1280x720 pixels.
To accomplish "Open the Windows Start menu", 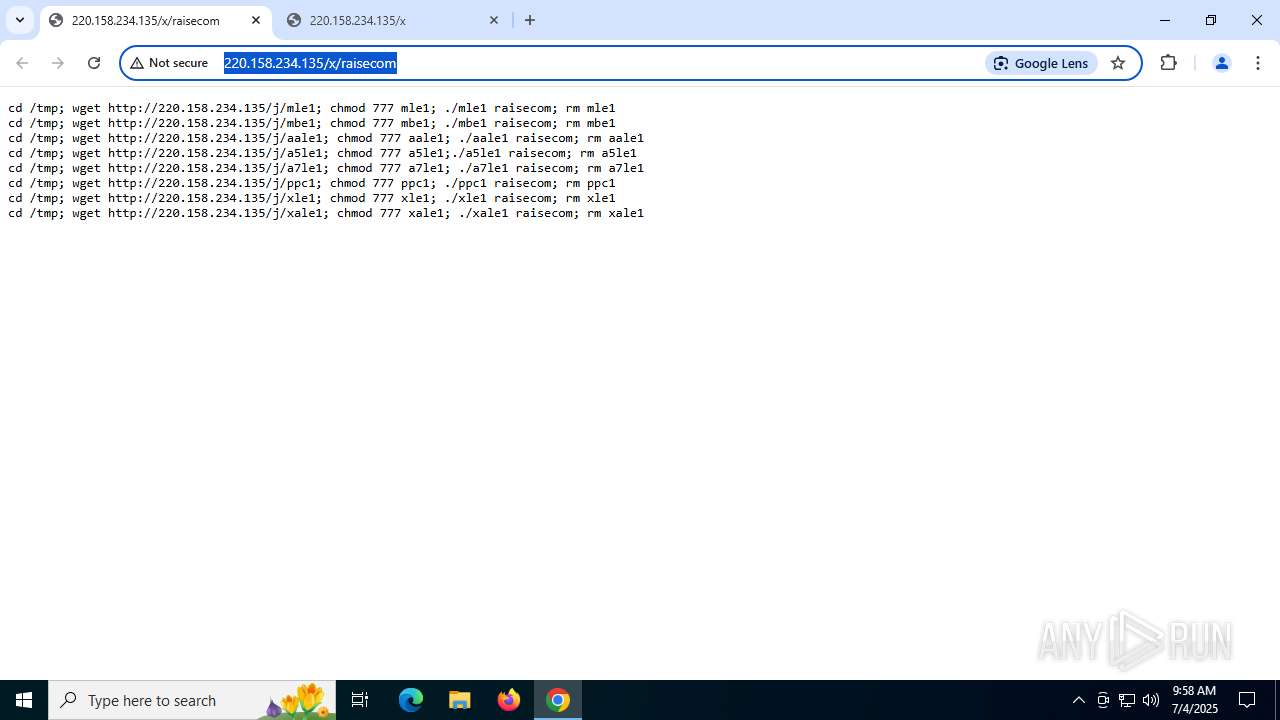I will point(24,700).
